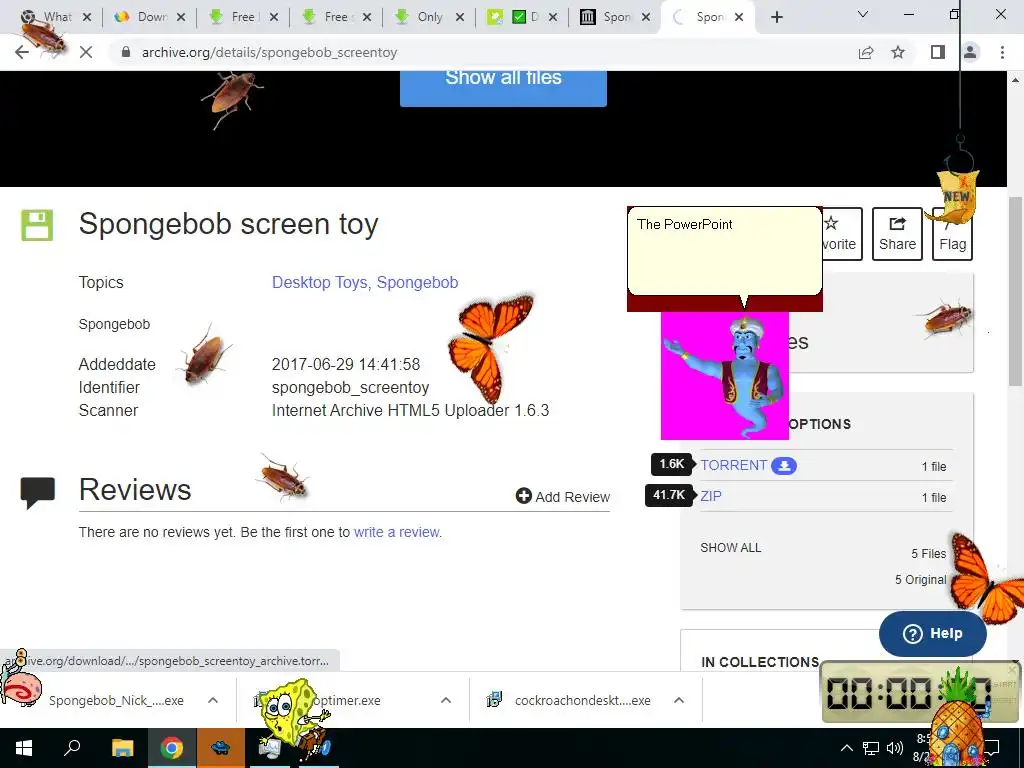The height and width of the screenshot is (768, 1024).
Task: Bookmark this page with the star icon
Action: click(898, 52)
